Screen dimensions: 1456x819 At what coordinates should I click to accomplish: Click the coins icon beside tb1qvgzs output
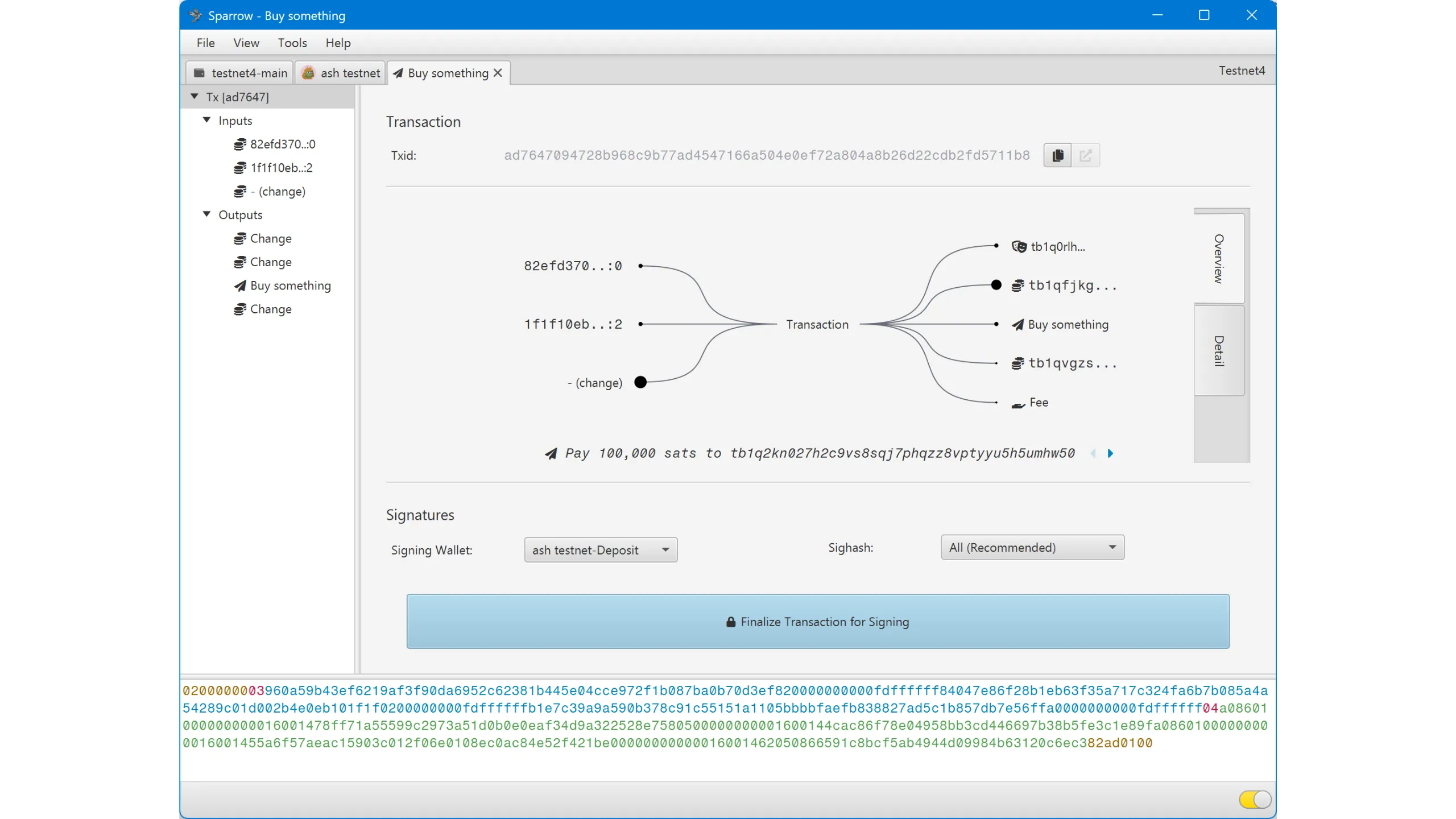(x=1017, y=363)
